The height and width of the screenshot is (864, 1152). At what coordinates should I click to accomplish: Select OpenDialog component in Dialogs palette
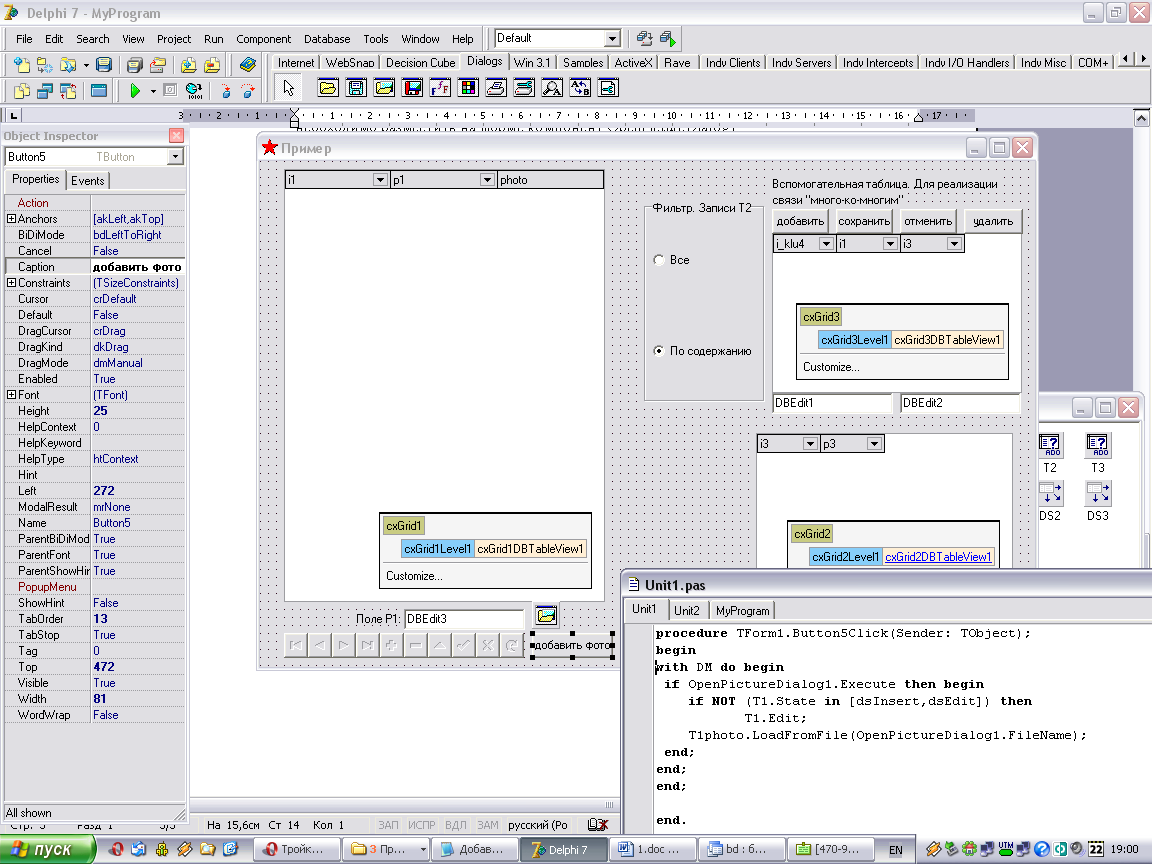coord(328,88)
